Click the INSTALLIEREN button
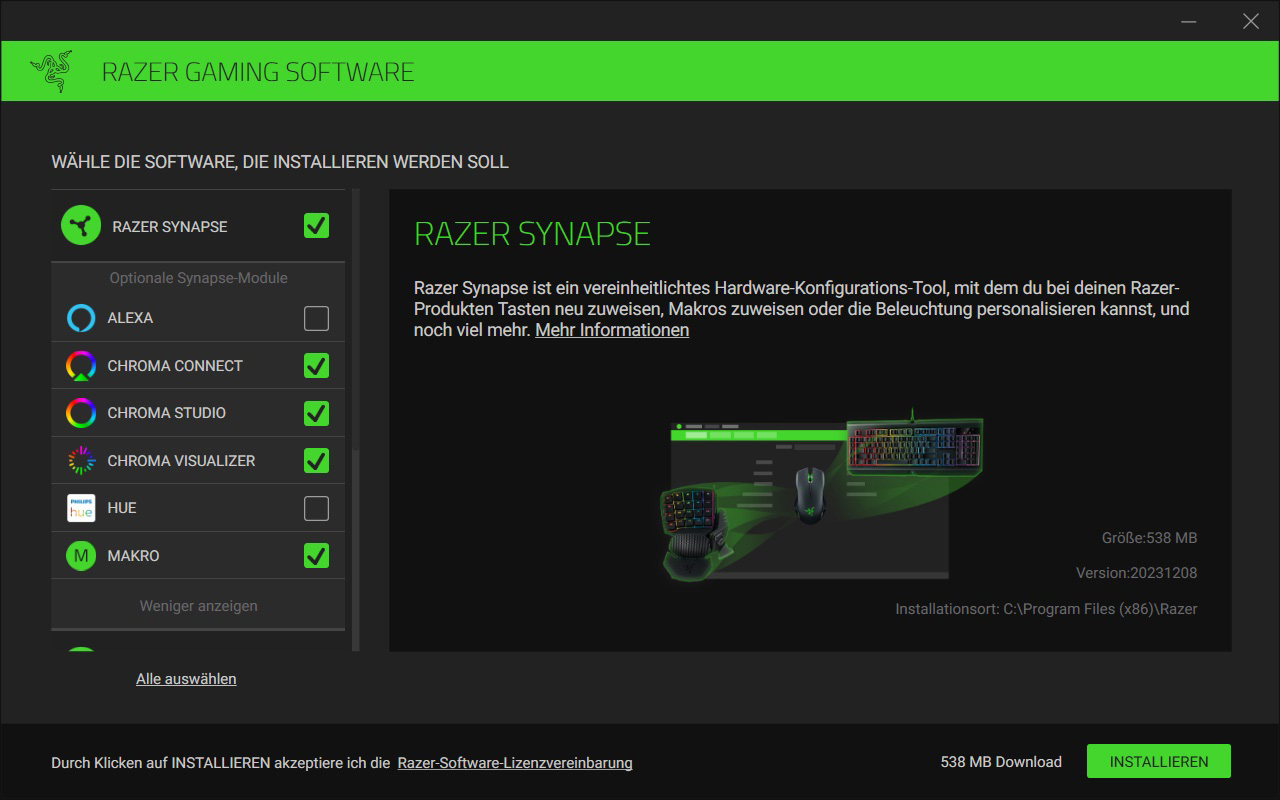Screen dimensions: 1280x800 tap(1159, 761)
